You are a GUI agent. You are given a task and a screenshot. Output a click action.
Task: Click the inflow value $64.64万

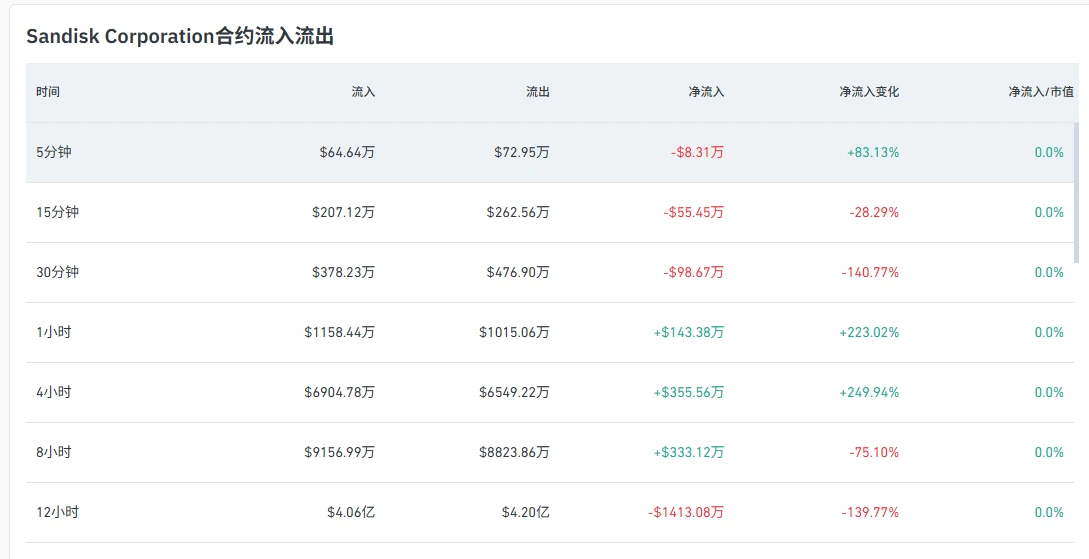pyautogui.click(x=347, y=152)
